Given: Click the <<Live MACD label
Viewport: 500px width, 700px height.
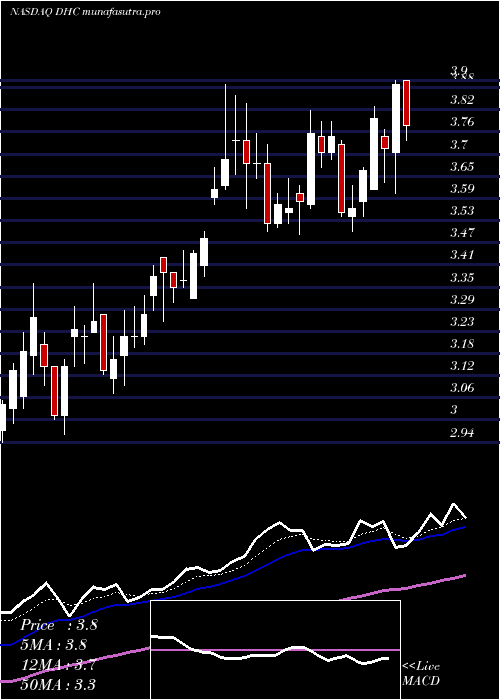Looking at the screenshot, I should click(x=421, y=673).
